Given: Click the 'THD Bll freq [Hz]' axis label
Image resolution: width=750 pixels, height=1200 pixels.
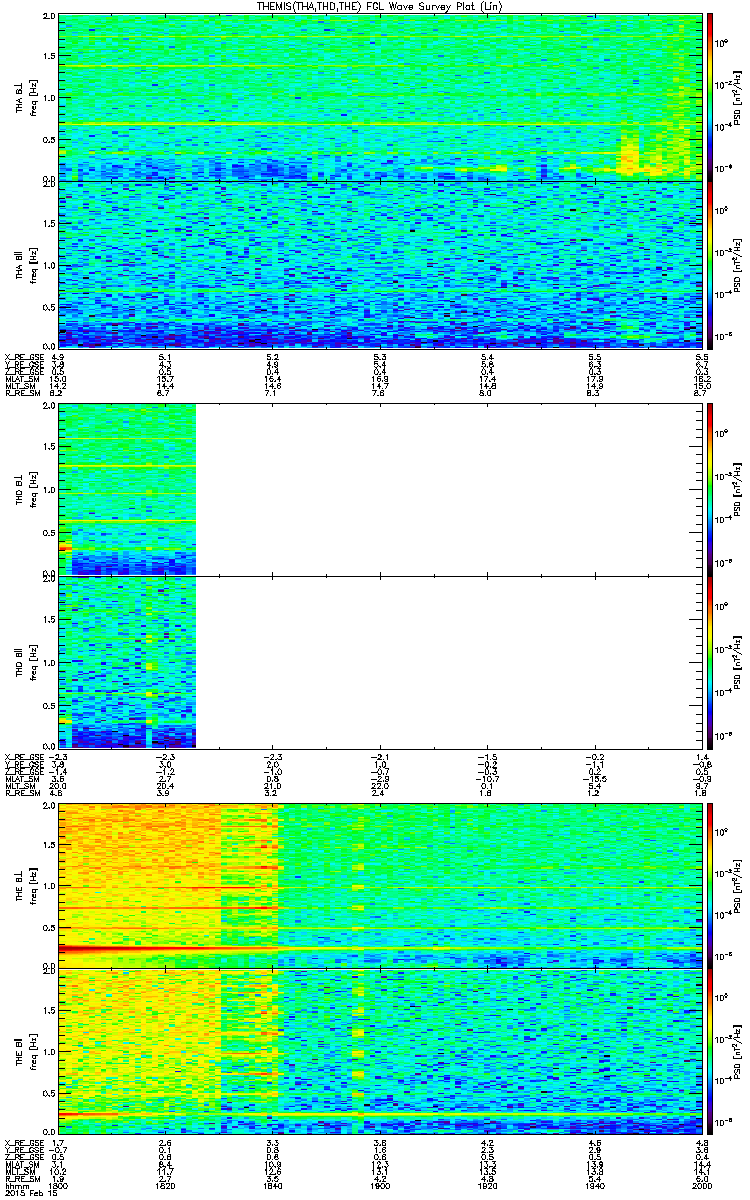Looking at the screenshot, I should (x=24, y=661).
